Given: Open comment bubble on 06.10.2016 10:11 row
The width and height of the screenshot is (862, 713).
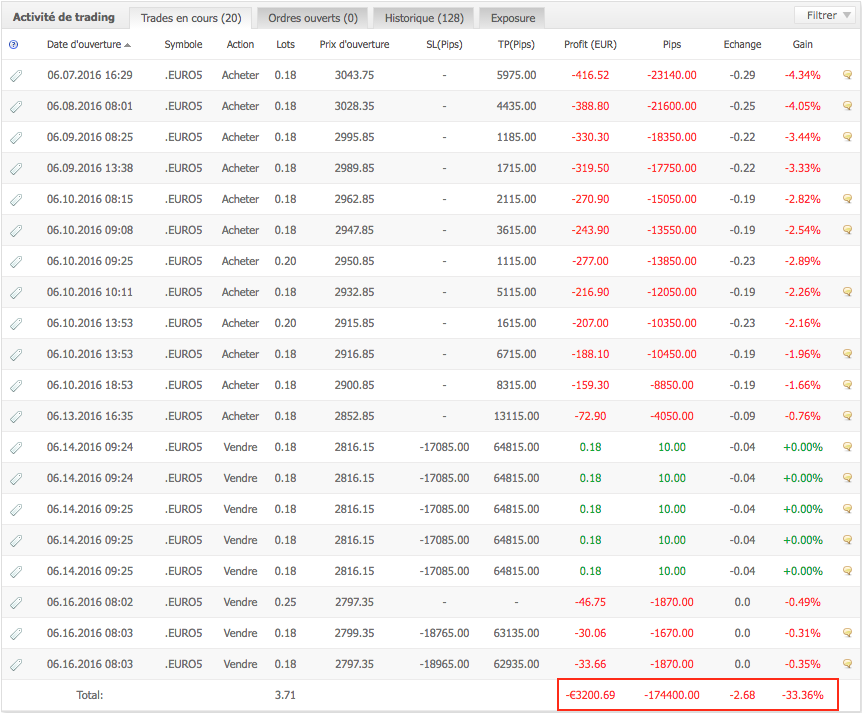Looking at the screenshot, I should click(x=848, y=292).
